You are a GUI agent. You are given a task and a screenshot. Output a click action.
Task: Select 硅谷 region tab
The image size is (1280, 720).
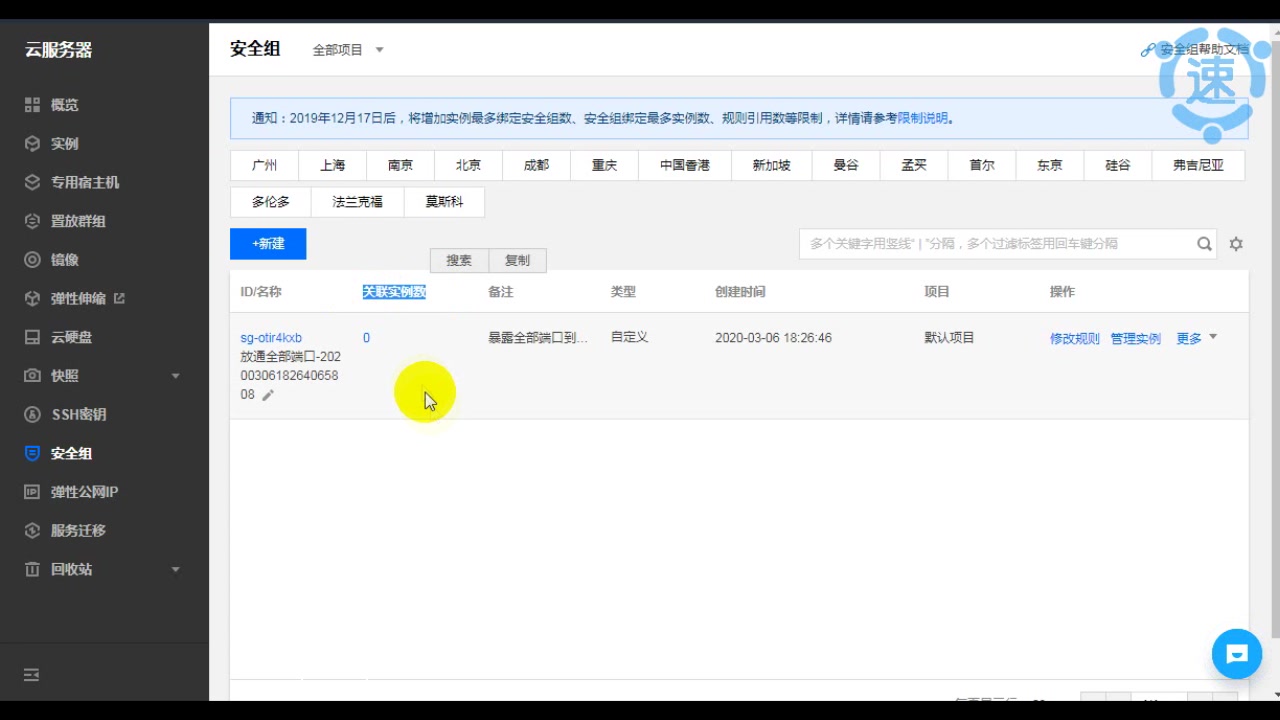point(1118,166)
